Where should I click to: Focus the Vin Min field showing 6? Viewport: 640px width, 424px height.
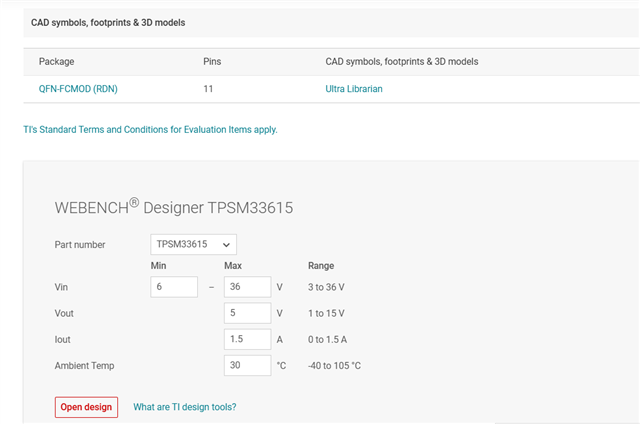point(174,287)
